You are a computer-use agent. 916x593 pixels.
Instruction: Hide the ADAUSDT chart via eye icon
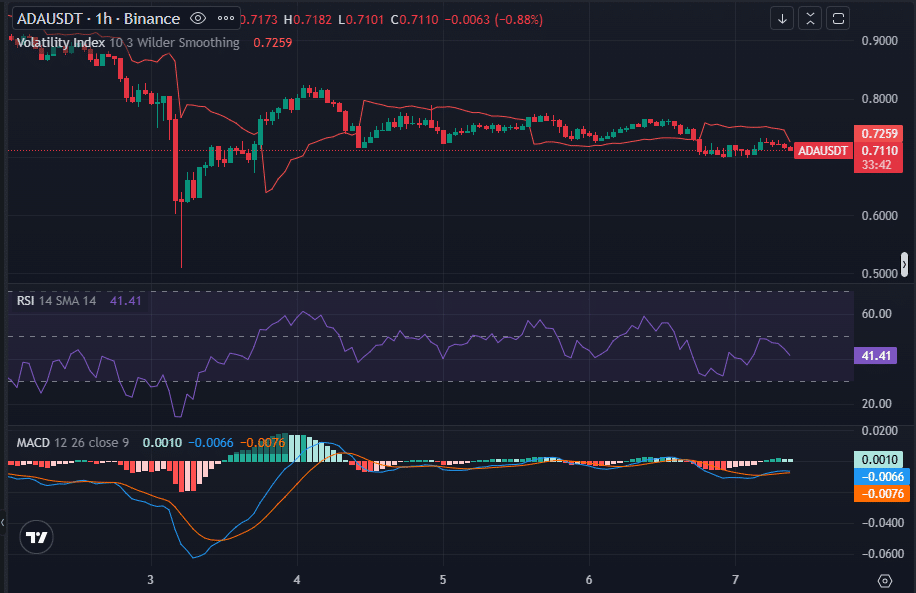pyautogui.click(x=197, y=18)
